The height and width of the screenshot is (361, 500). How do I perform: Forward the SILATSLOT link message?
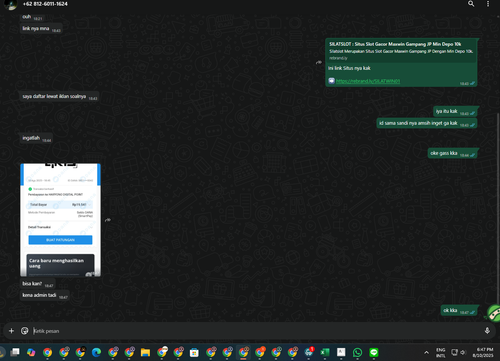click(319, 62)
